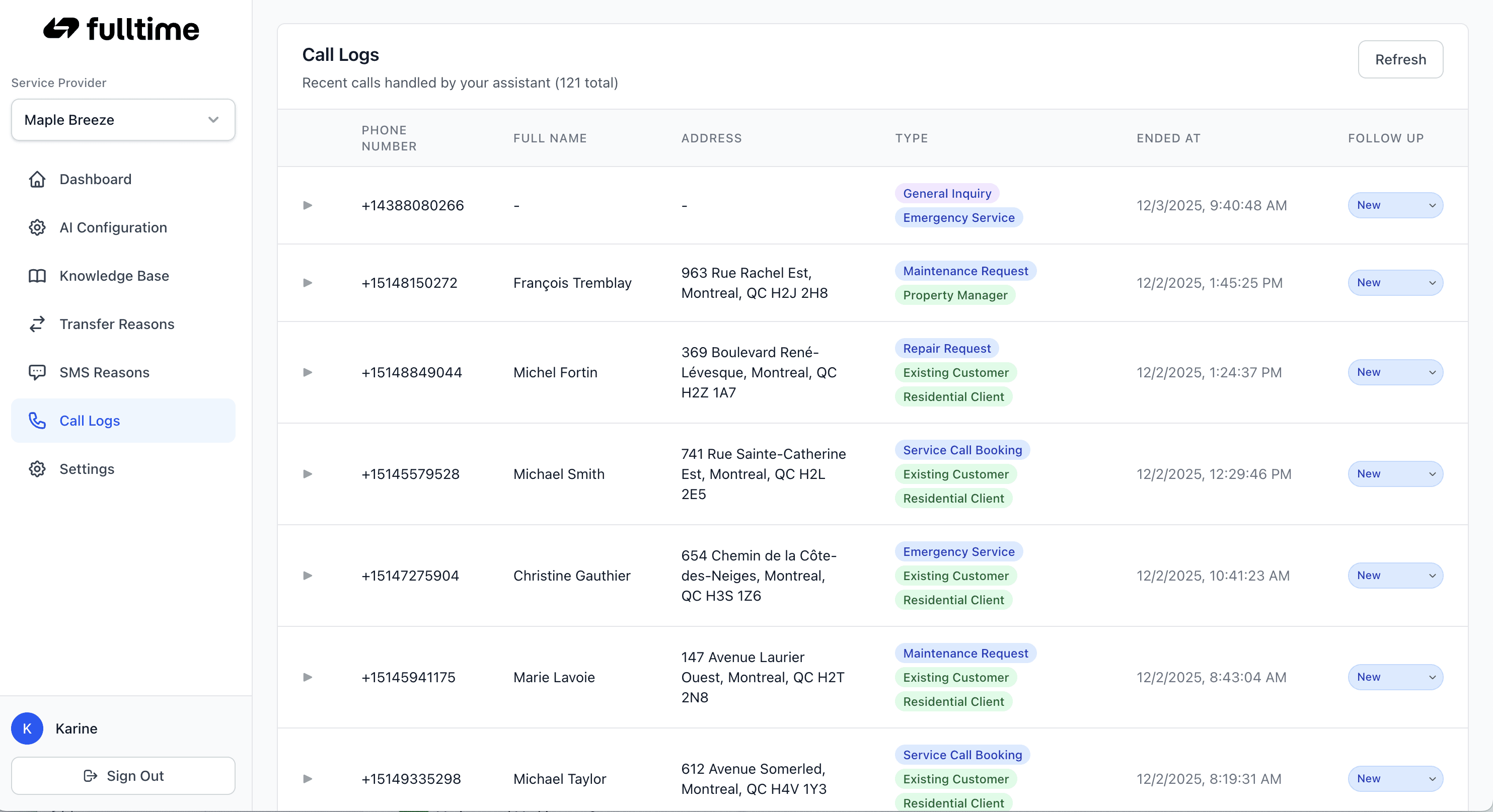
Task: Click the Knowledge Base book icon
Action: 37,276
